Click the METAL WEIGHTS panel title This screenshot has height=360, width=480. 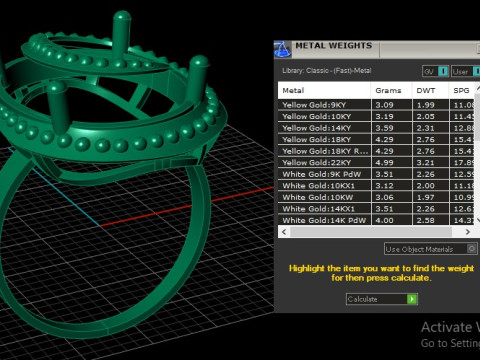(x=334, y=46)
